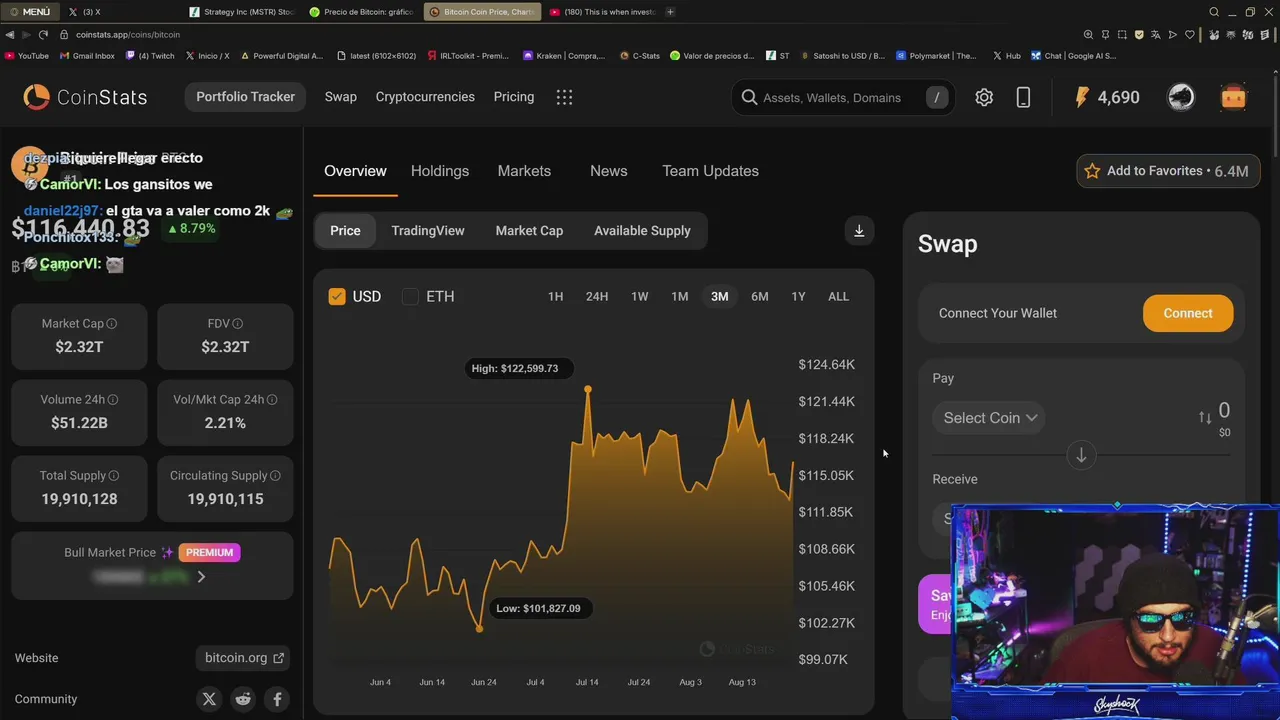Click the mobile phone app icon
1280x720 pixels.
[x=1023, y=97]
